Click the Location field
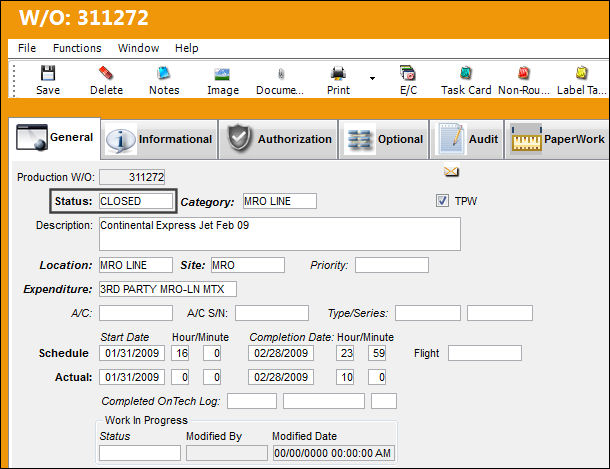The height and width of the screenshot is (469, 610). [136, 265]
